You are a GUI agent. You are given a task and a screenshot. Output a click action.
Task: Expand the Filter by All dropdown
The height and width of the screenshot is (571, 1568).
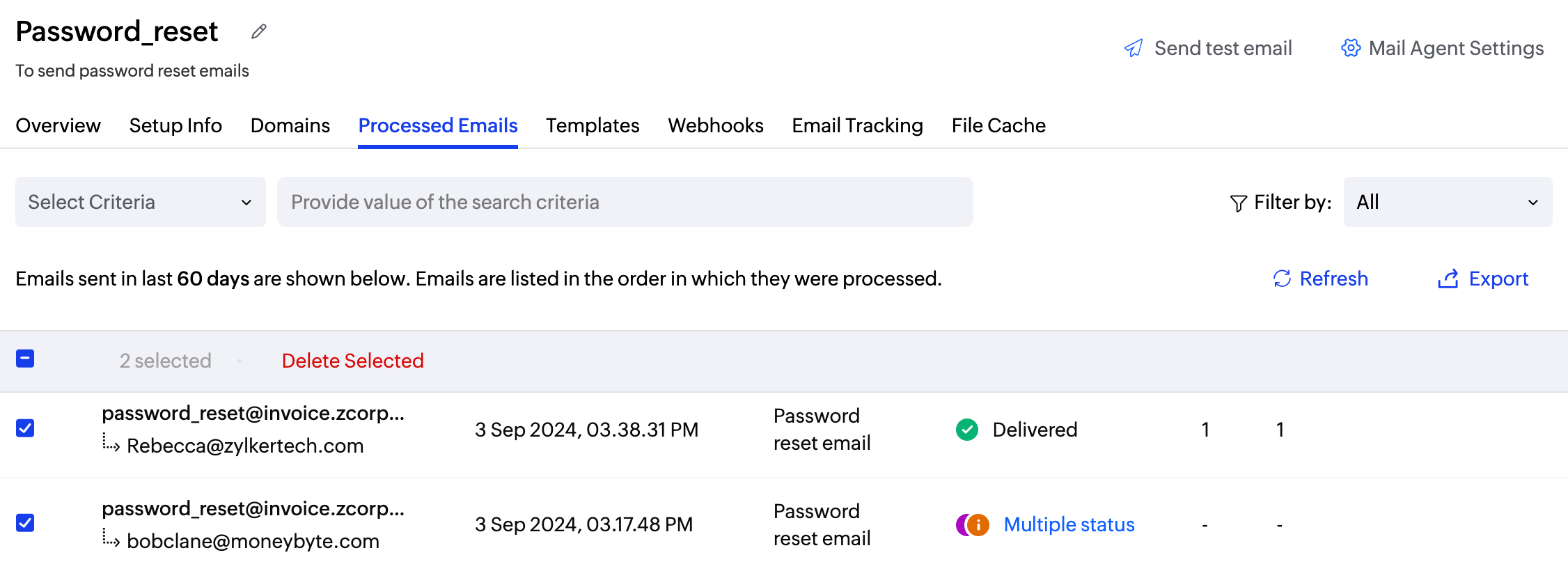click(1448, 202)
